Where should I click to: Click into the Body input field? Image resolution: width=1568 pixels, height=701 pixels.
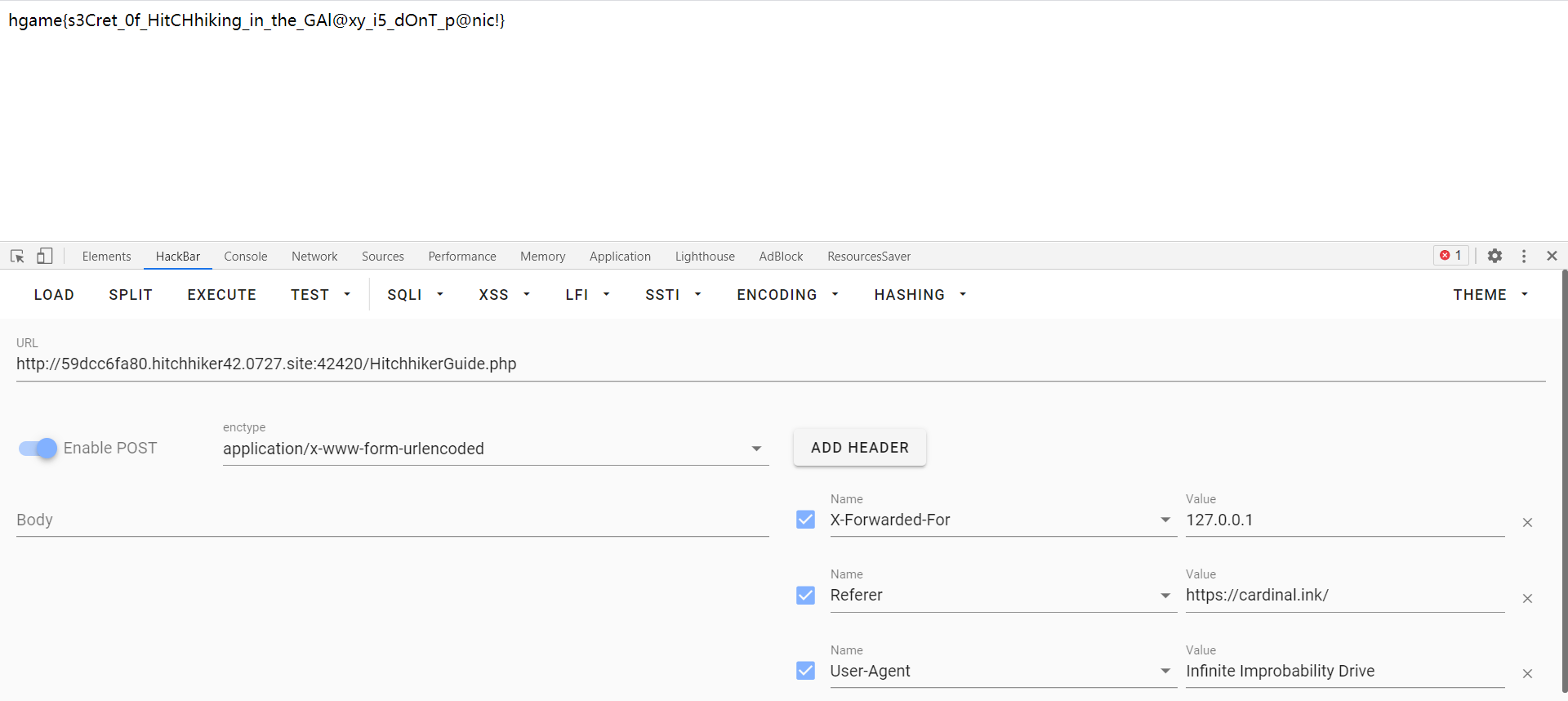pyautogui.click(x=392, y=520)
